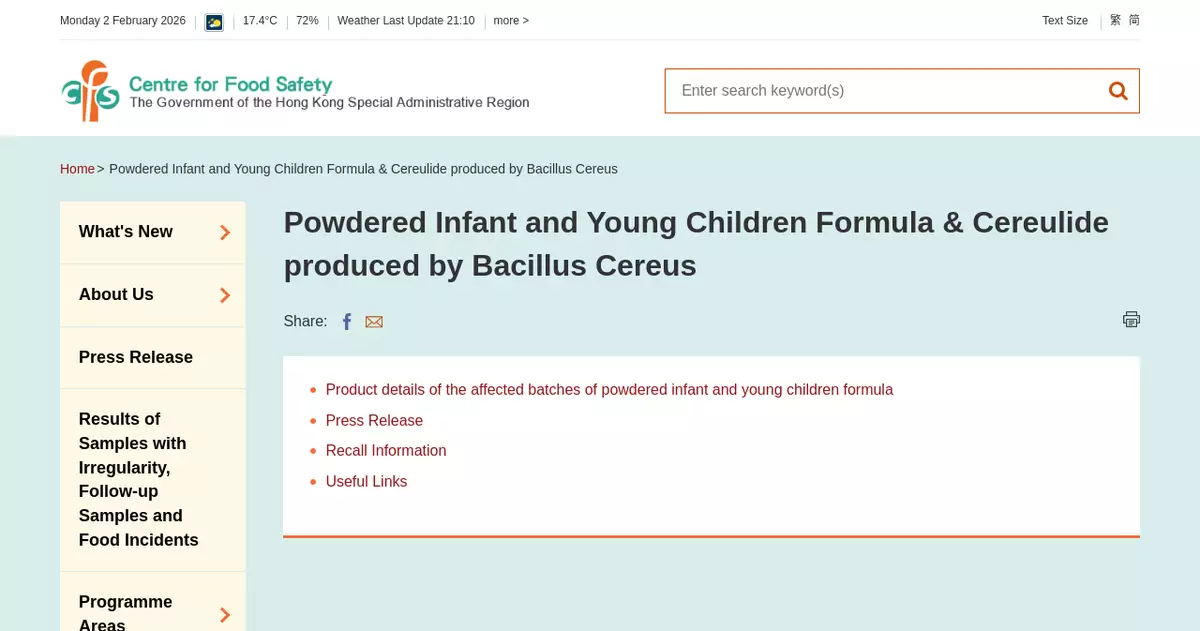The image size is (1200, 631).
Task: Click the weather icon in top bar
Action: click(214, 21)
